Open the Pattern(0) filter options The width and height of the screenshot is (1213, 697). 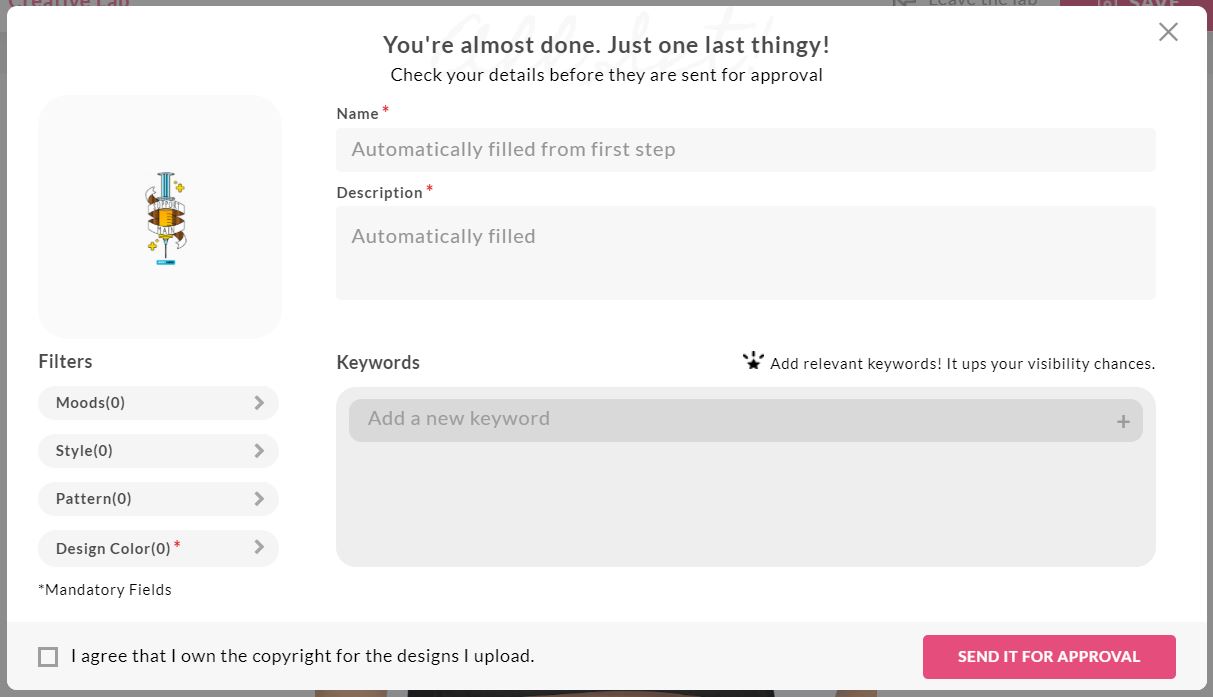tap(158, 499)
